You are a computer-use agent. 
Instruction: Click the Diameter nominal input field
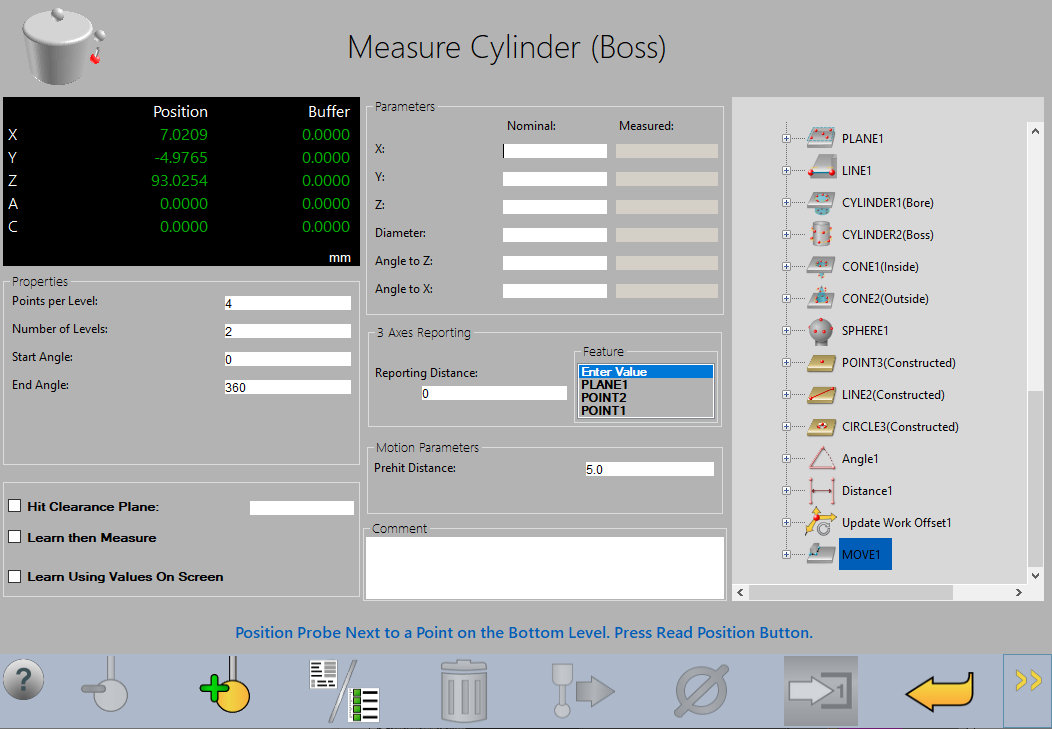[554, 235]
